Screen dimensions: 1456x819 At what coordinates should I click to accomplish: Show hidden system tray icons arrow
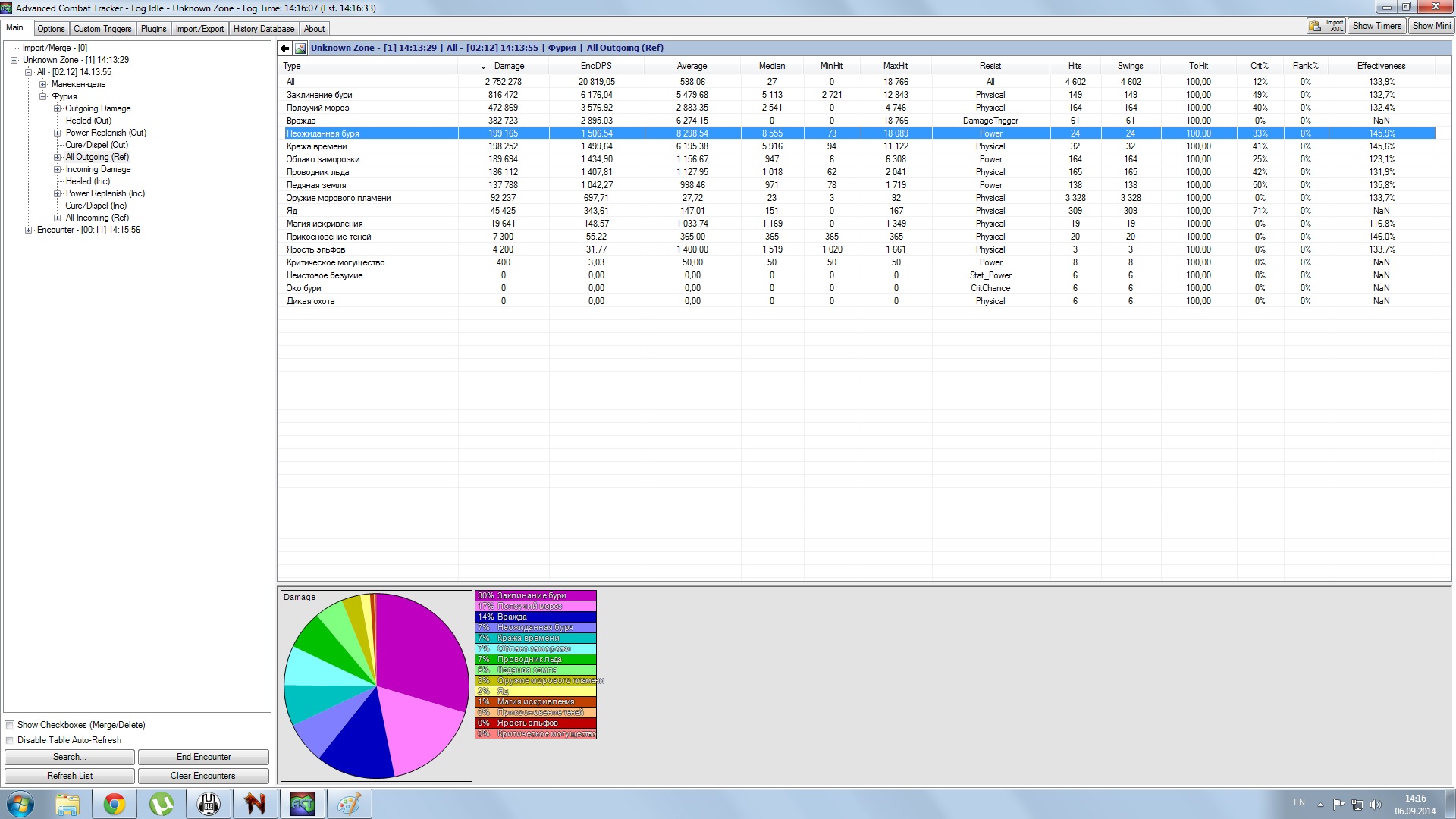coord(1320,804)
